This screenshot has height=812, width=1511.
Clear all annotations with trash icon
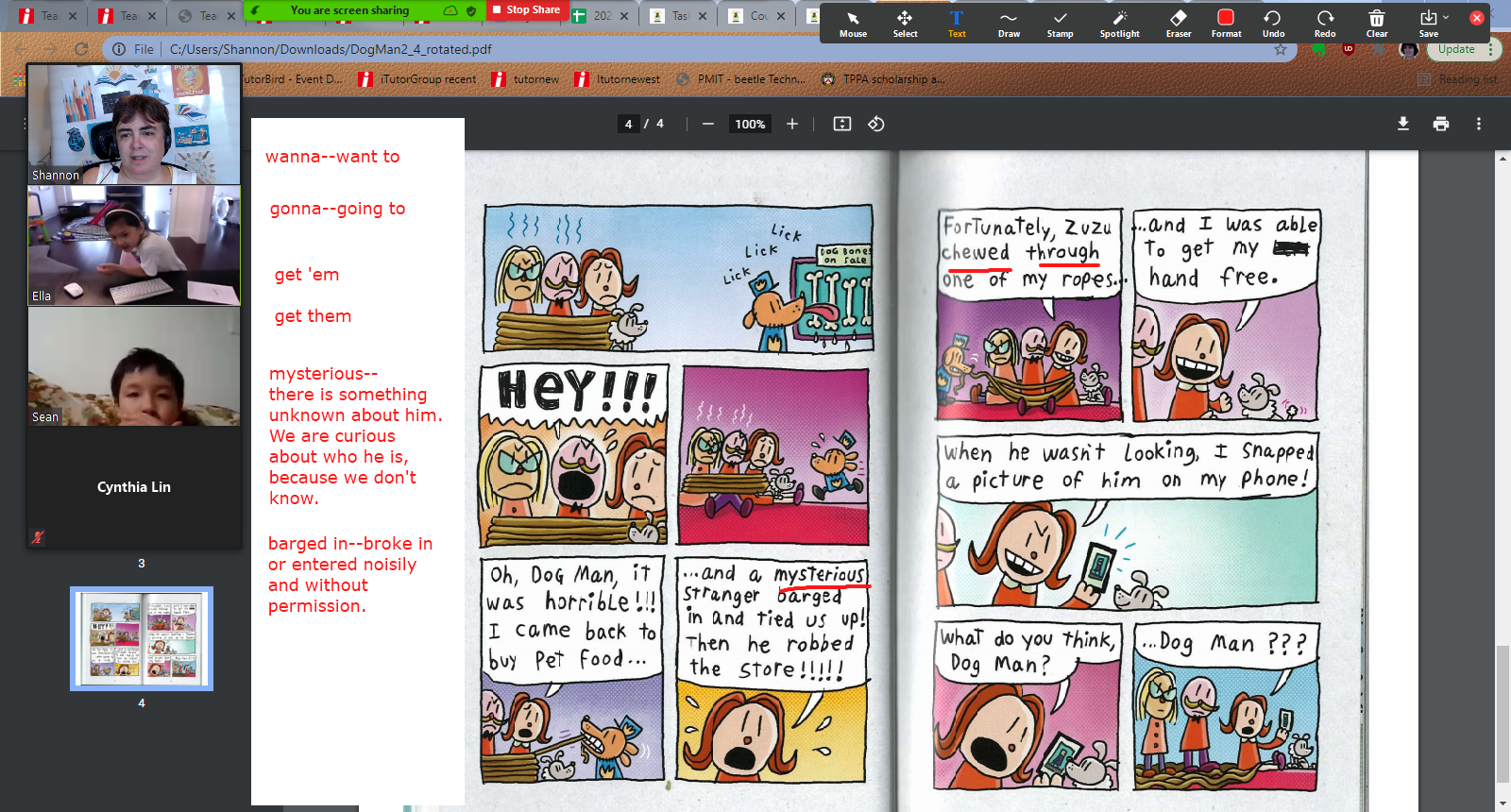pos(1377,24)
